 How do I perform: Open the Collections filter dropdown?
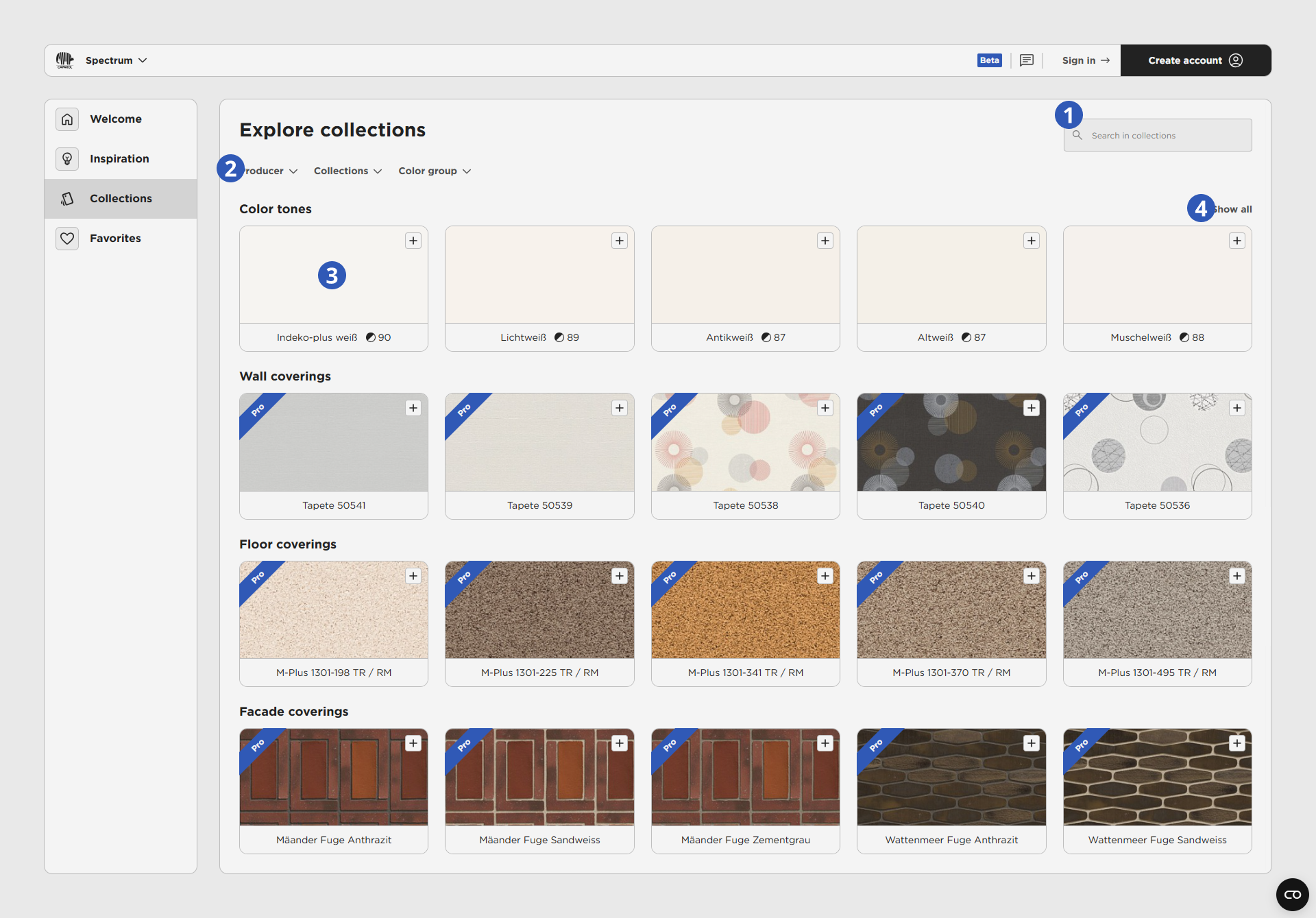click(x=348, y=171)
